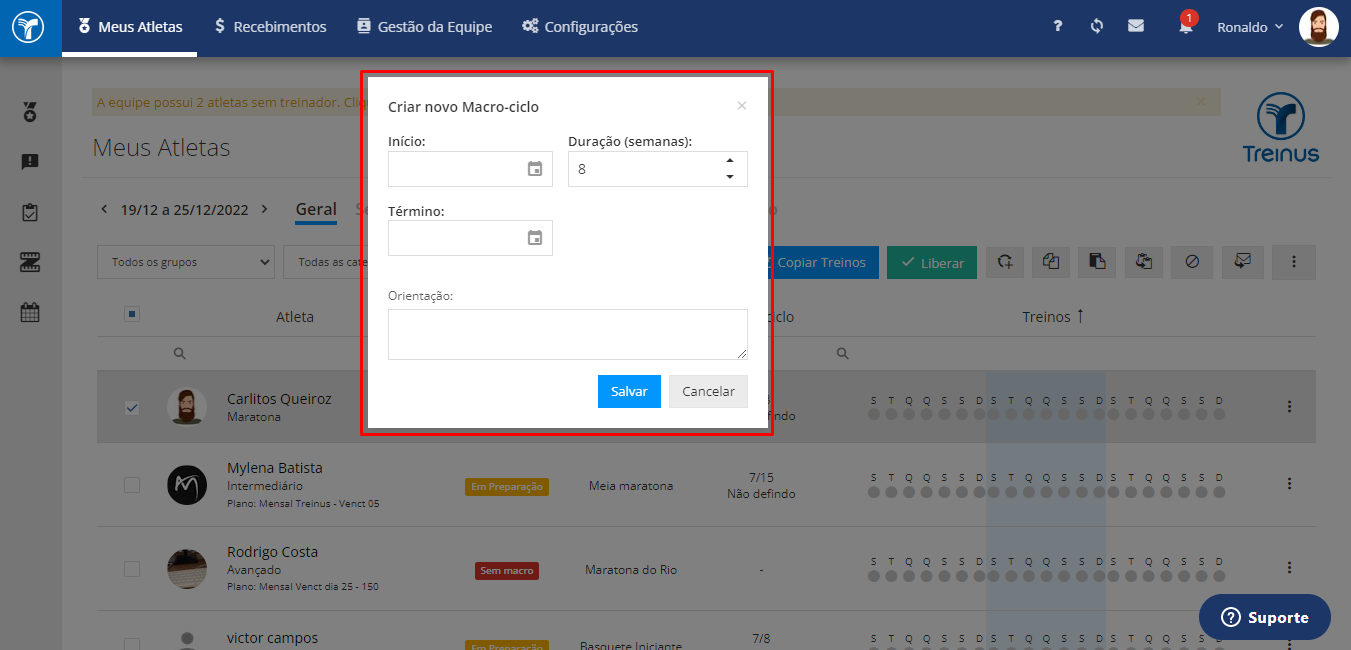1351x650 pixels.
Task: Open the Recebimentos menu
Action: coord(270,27)
